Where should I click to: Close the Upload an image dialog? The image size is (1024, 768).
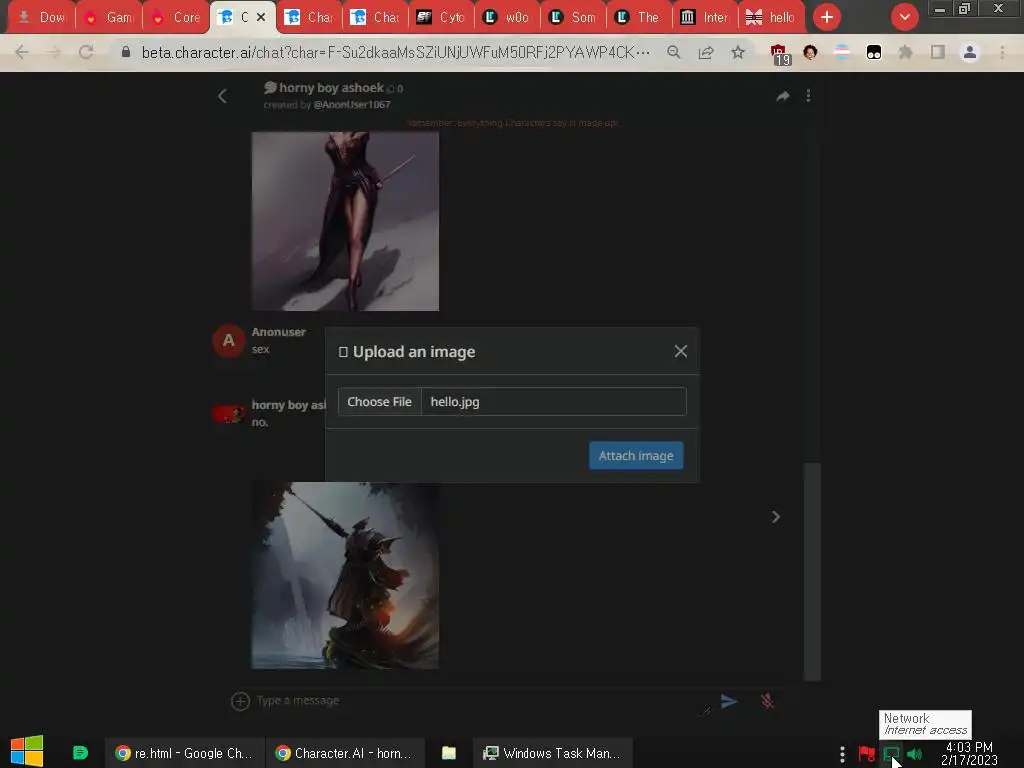click(680, 351)
